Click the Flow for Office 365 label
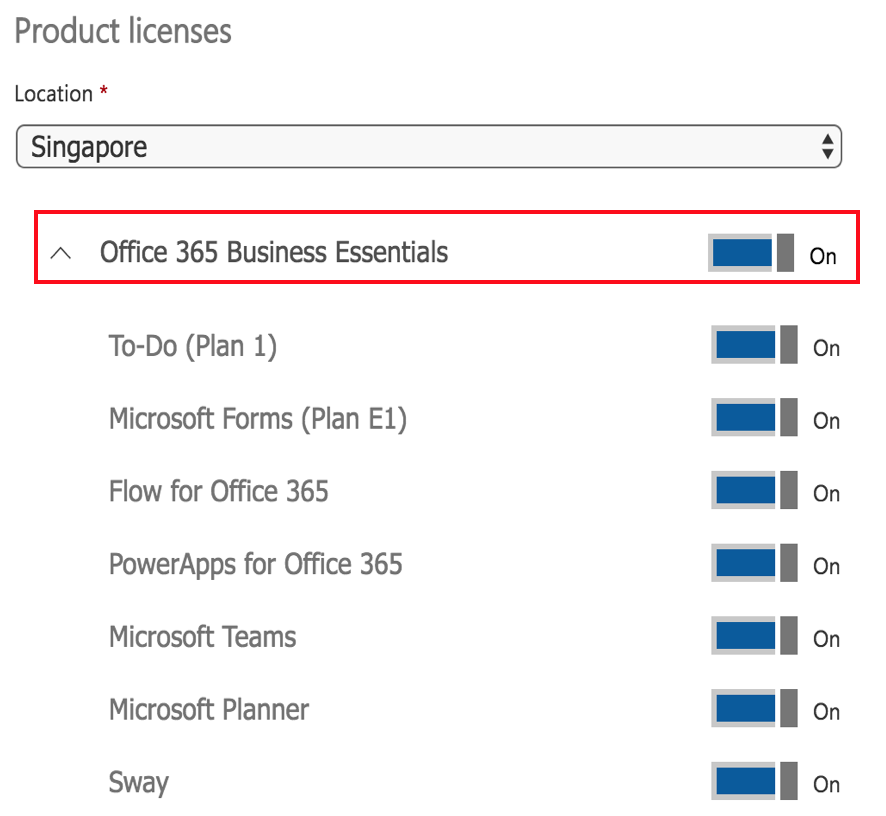The width and height of the screenshot is (886, 816). (219, 491)
